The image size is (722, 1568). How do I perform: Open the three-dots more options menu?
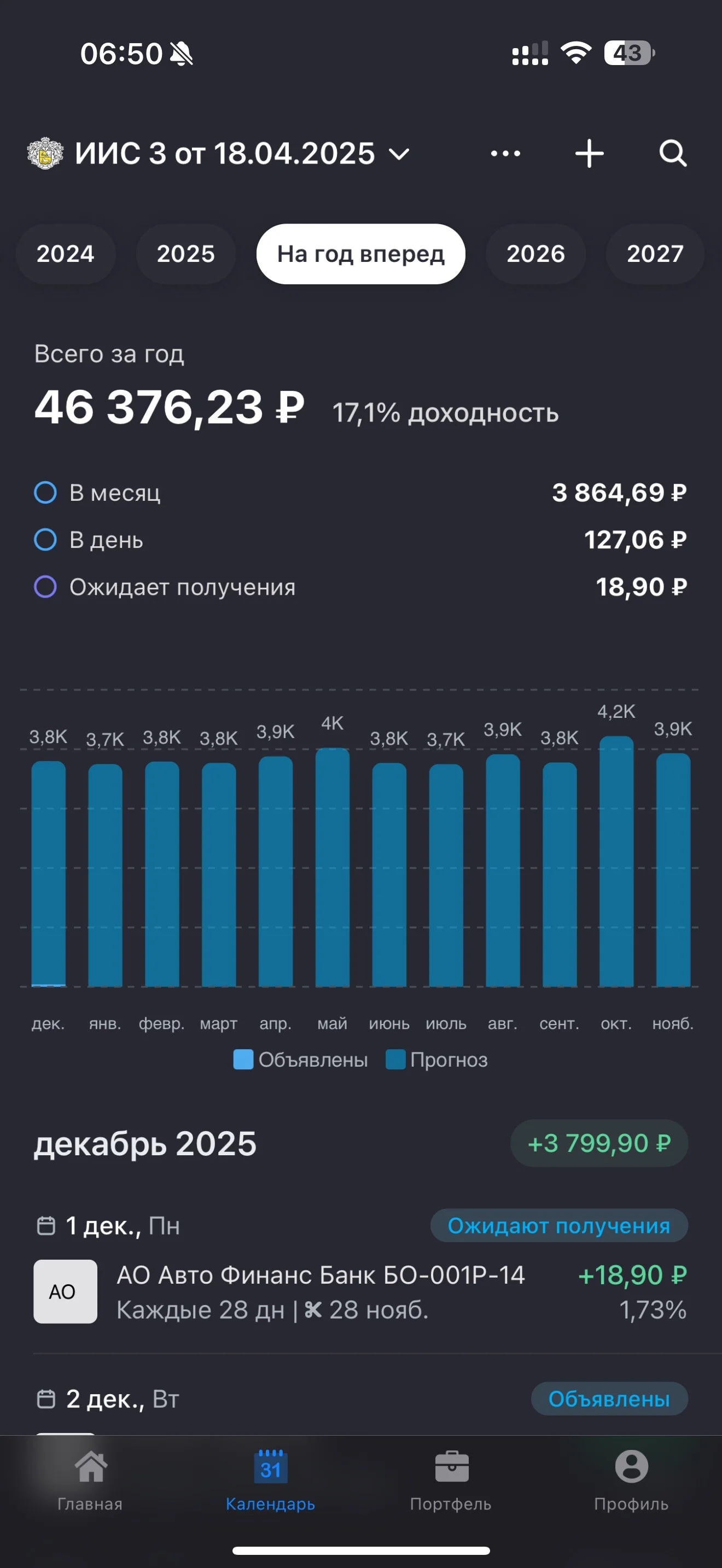(x=505, y=154)
